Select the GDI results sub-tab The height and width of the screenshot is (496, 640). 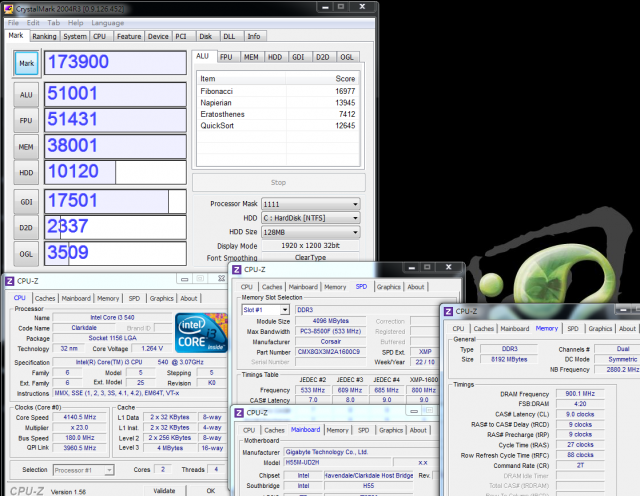pos(298,57)
